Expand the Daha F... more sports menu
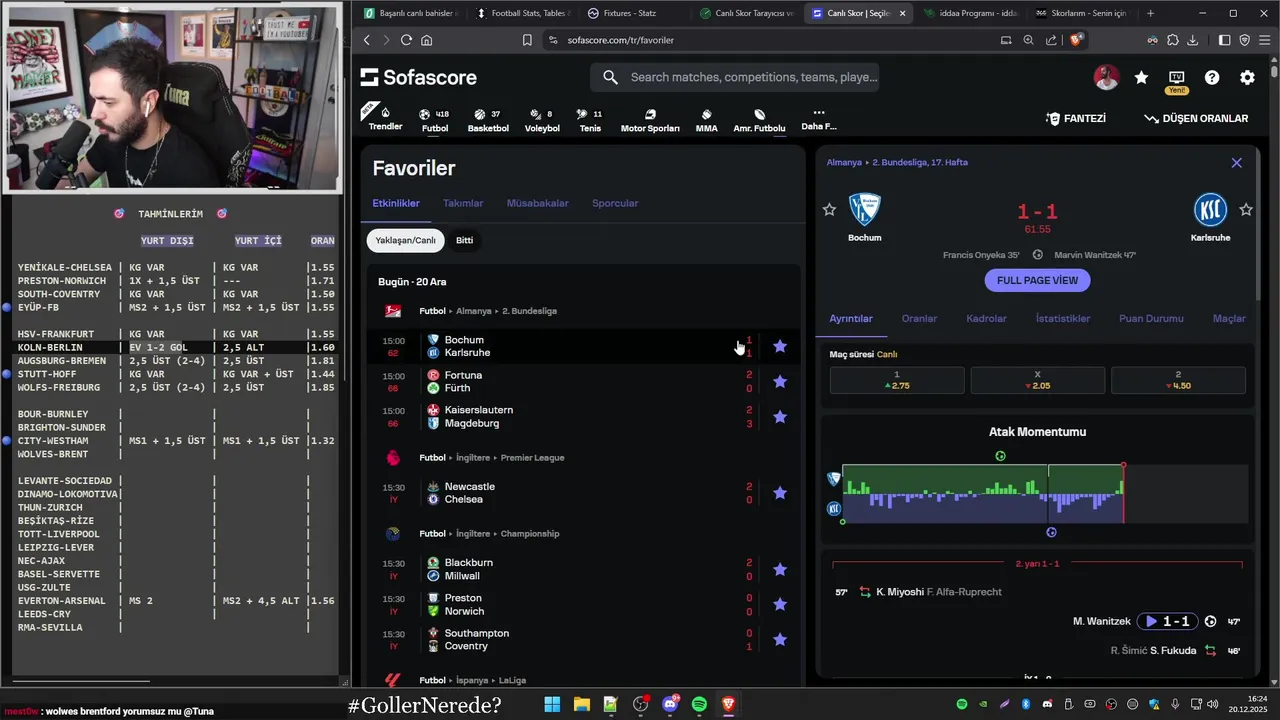 point(818,120)
